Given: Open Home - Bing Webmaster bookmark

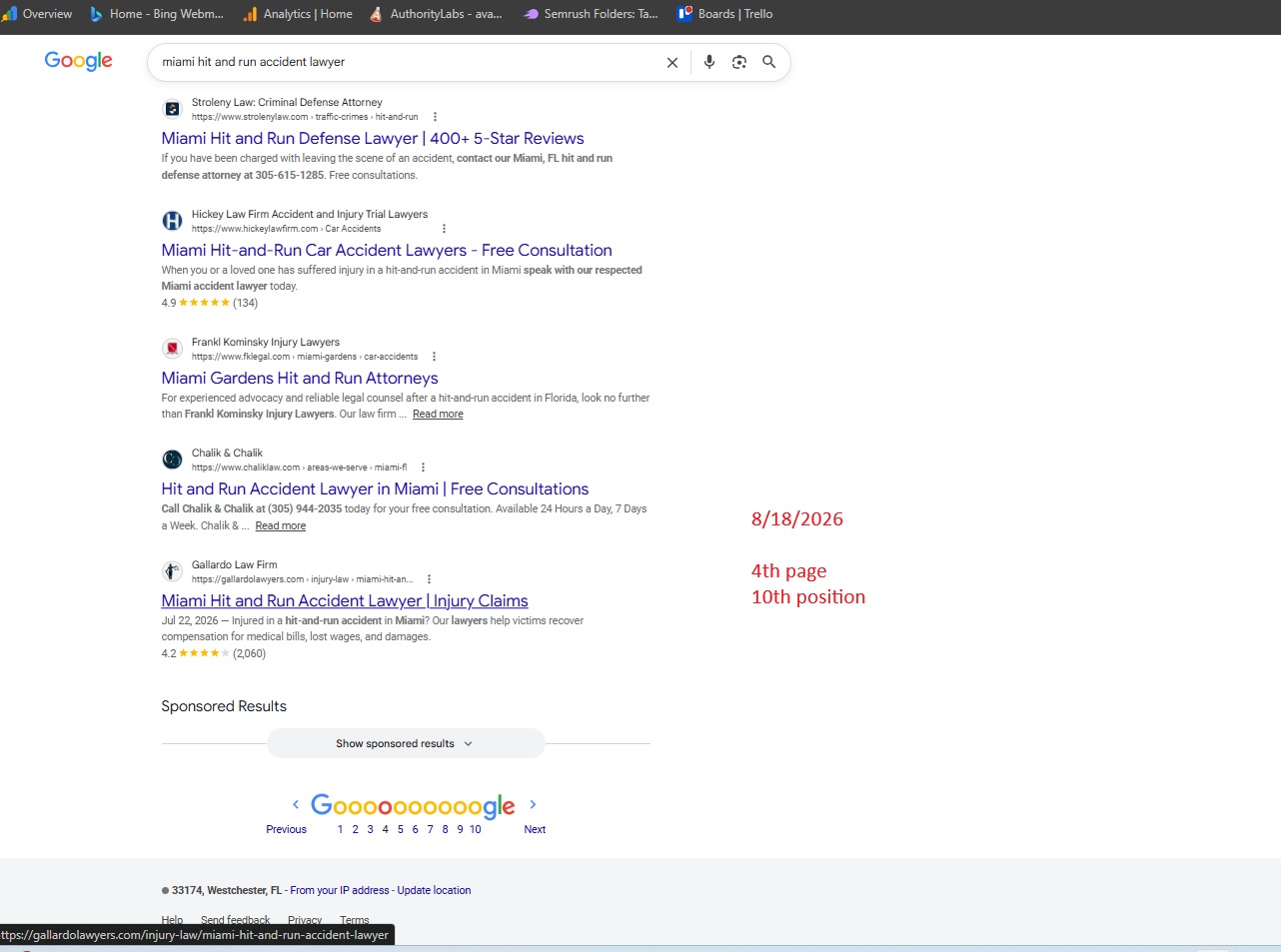Looking at the screenshot, I should 157,14.
